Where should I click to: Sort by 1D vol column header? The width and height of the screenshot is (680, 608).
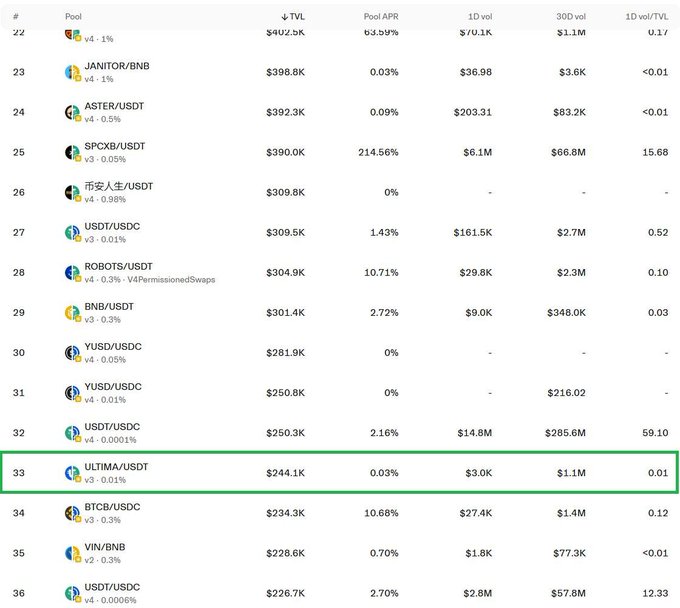[x=480, y=16]
